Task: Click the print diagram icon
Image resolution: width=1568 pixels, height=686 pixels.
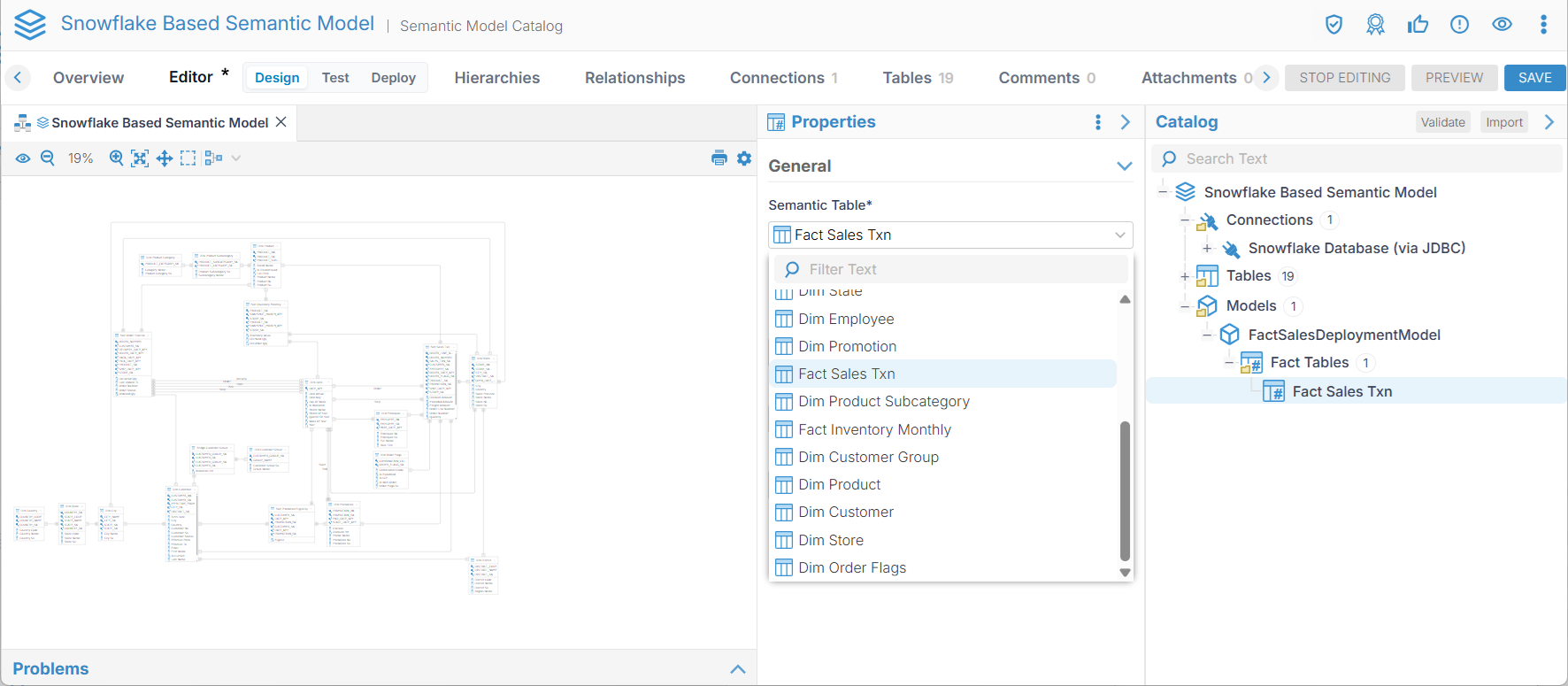Action: pyautogui.click(x=719, y=158)
